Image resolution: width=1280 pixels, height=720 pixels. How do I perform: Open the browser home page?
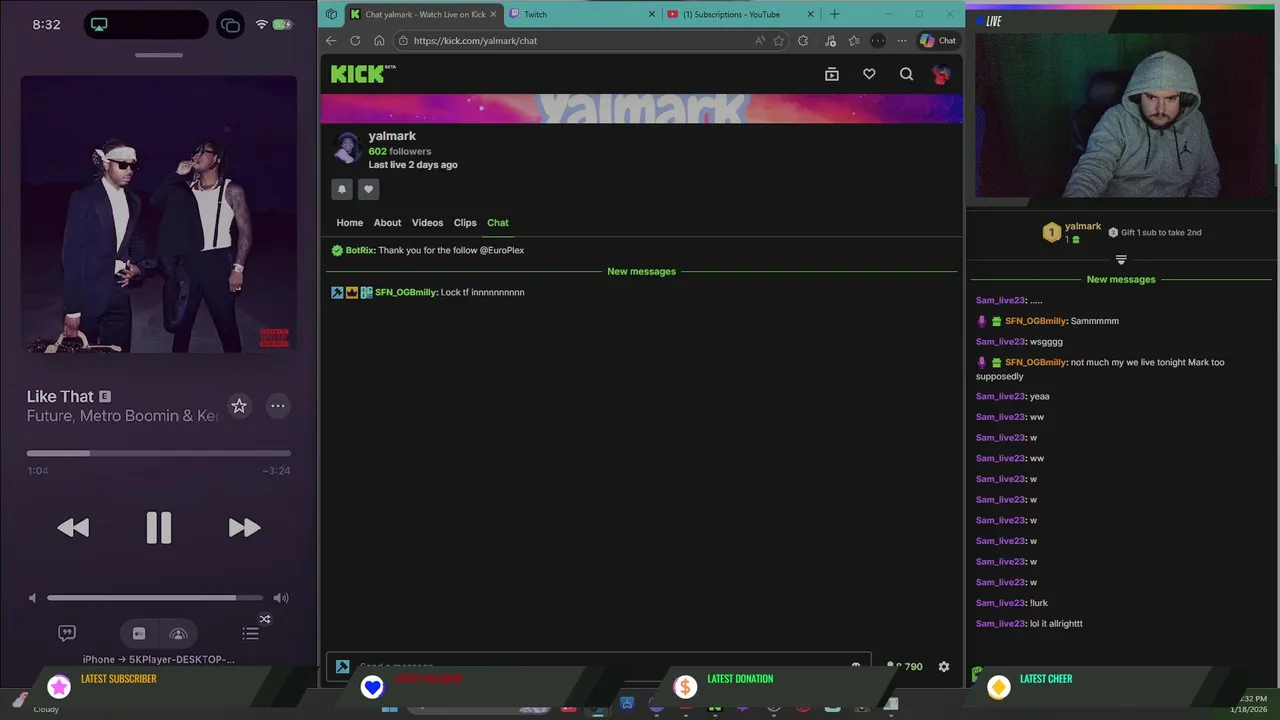(379, 41)
